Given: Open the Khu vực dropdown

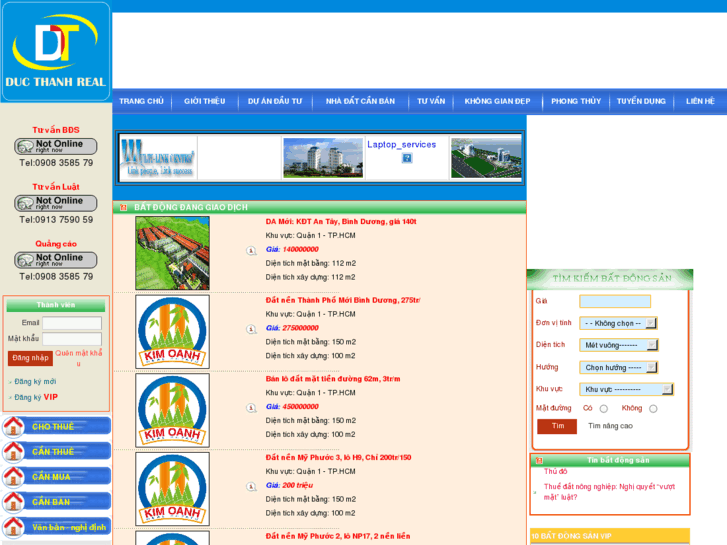Looking at the screenshot, I should point(626,389).
